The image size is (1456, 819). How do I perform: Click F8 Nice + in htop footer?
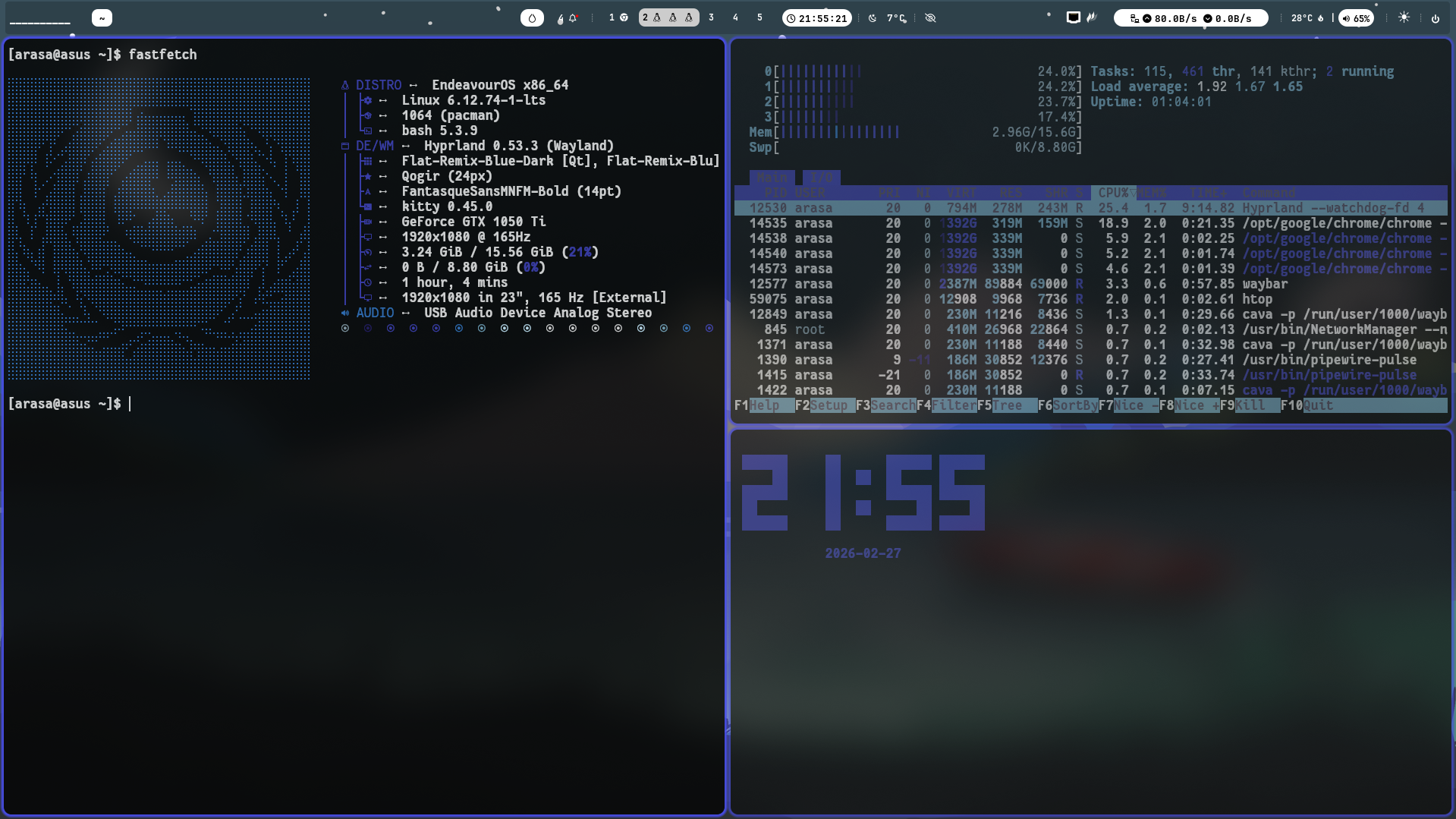[x=1189, y=405]
